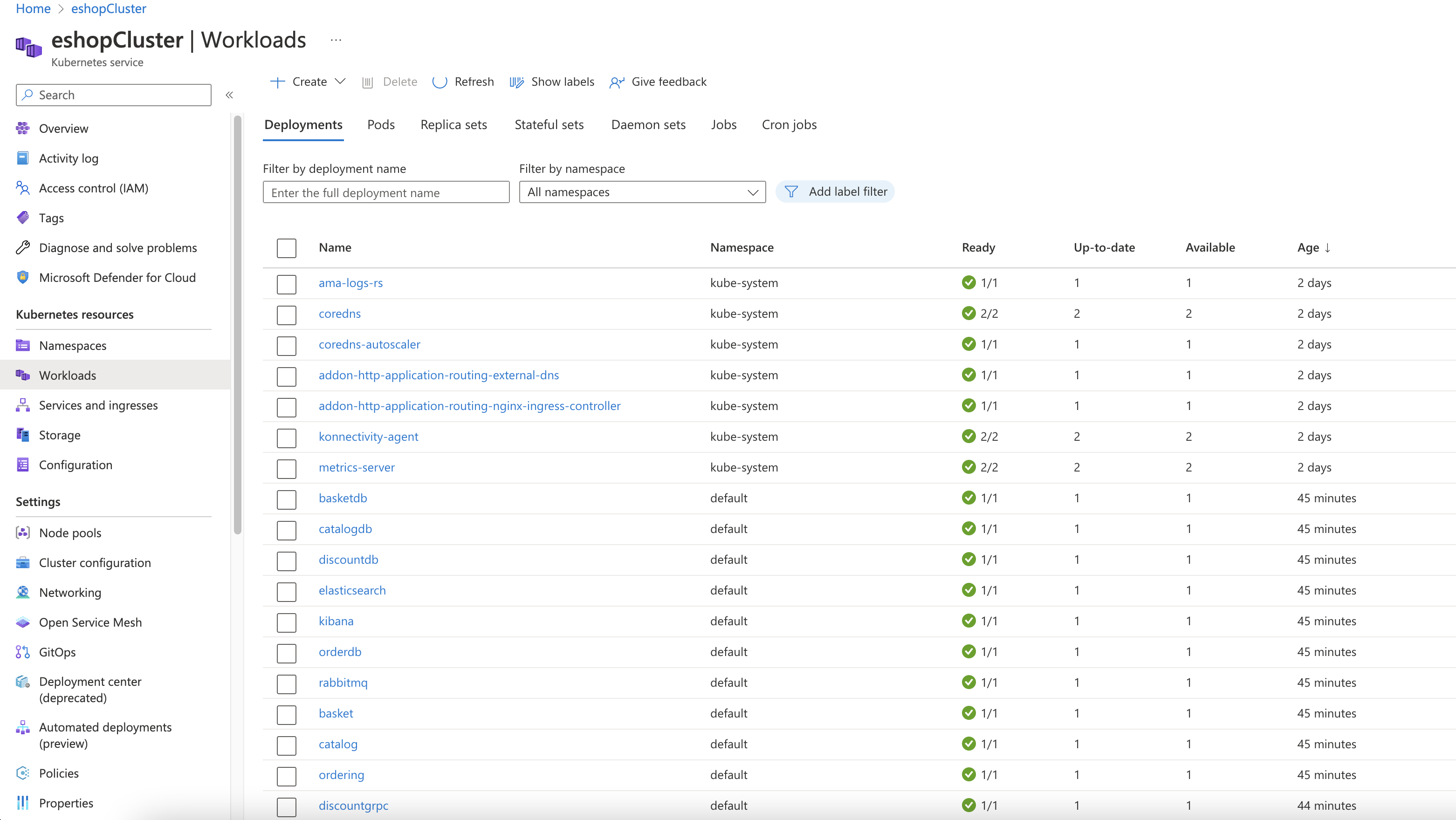Open the Stateful sets tab

coord(549,125)
